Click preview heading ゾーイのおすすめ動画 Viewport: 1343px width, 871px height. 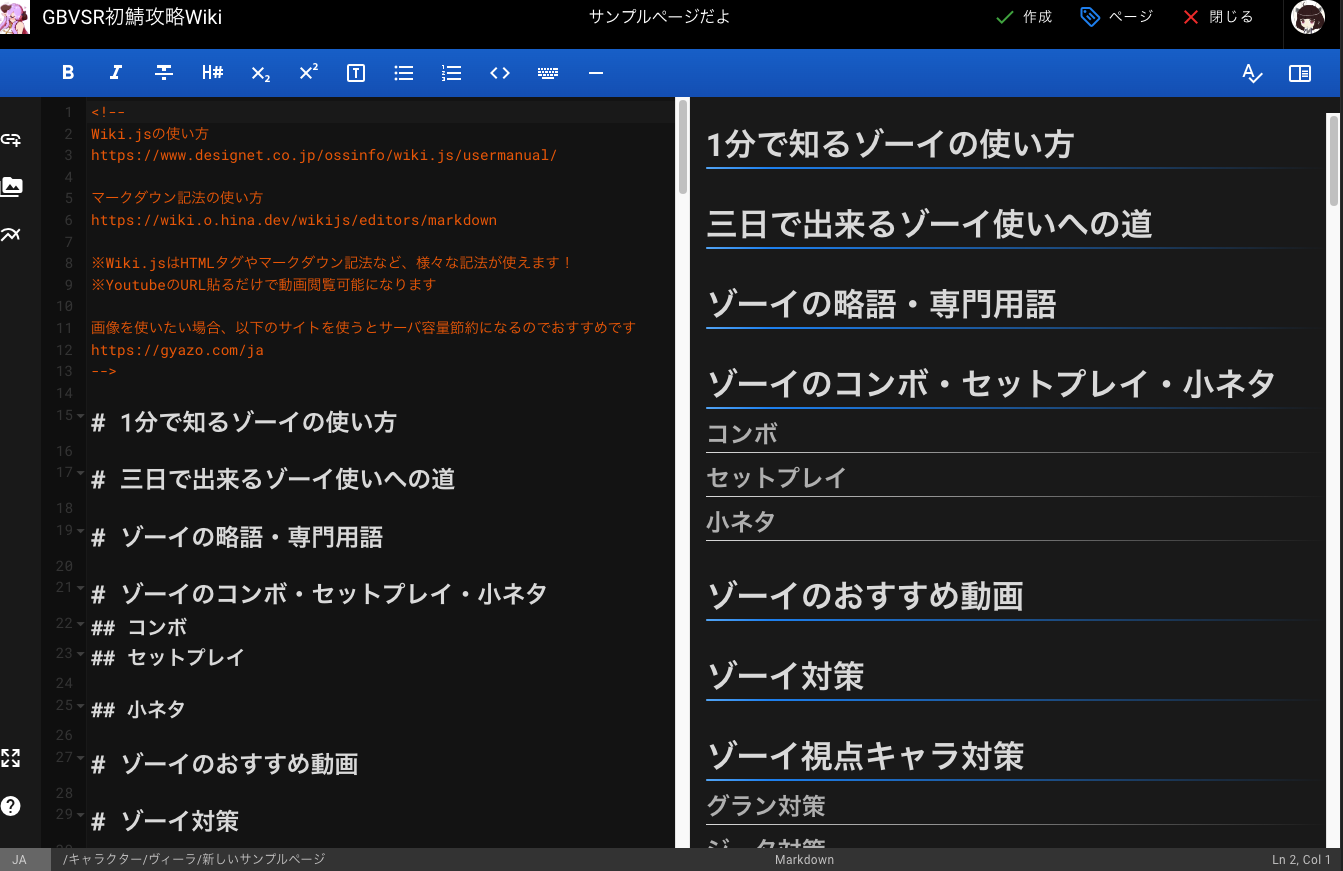pos(866,596)
